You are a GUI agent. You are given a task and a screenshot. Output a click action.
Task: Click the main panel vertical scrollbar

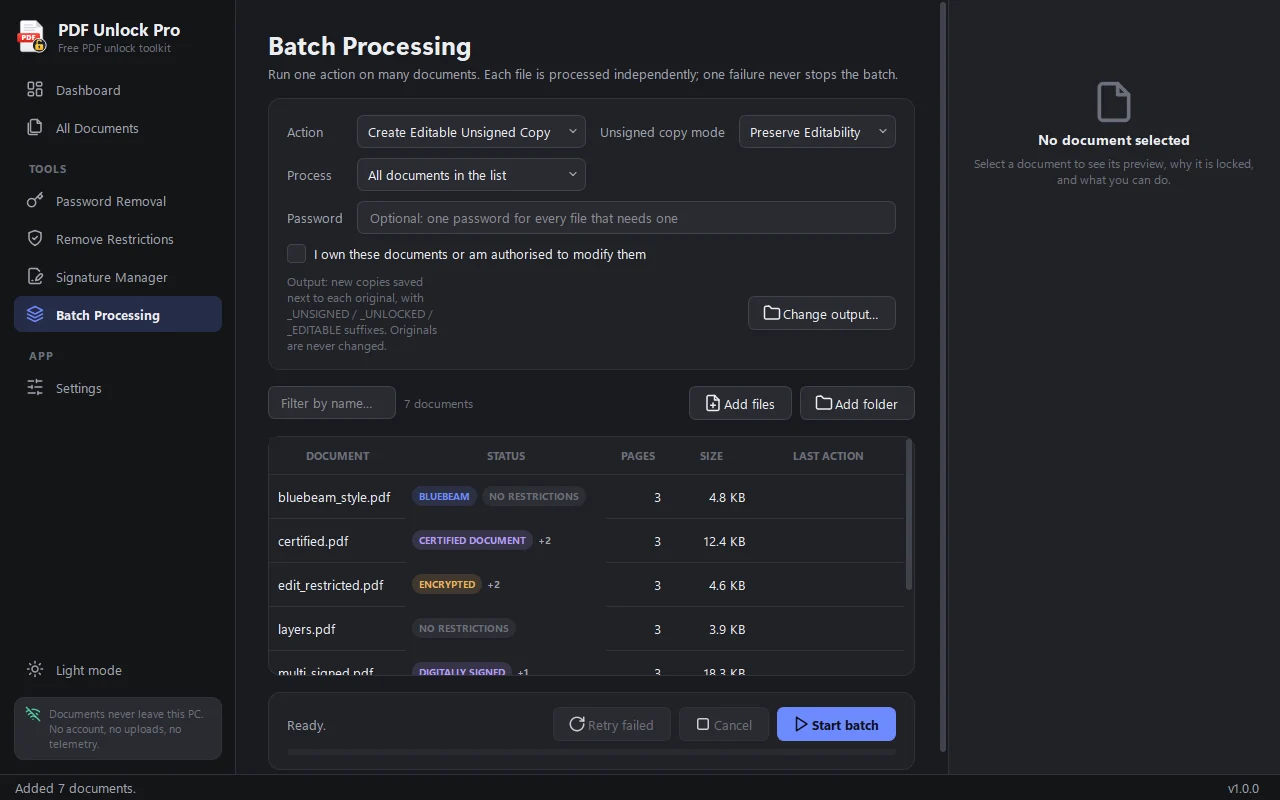click(942, 376)
